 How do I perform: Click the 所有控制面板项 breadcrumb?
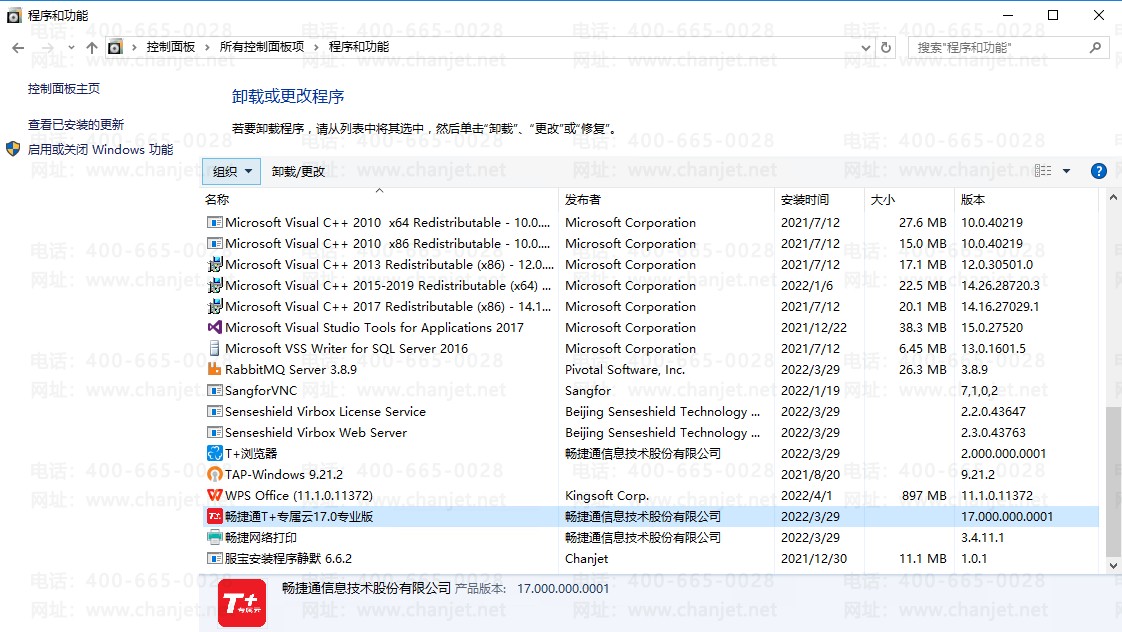(261, 47)
